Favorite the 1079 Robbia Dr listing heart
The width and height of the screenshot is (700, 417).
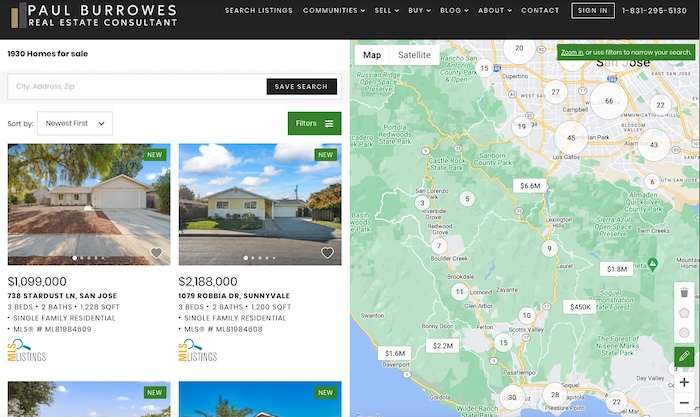click(x=327, y=253)
